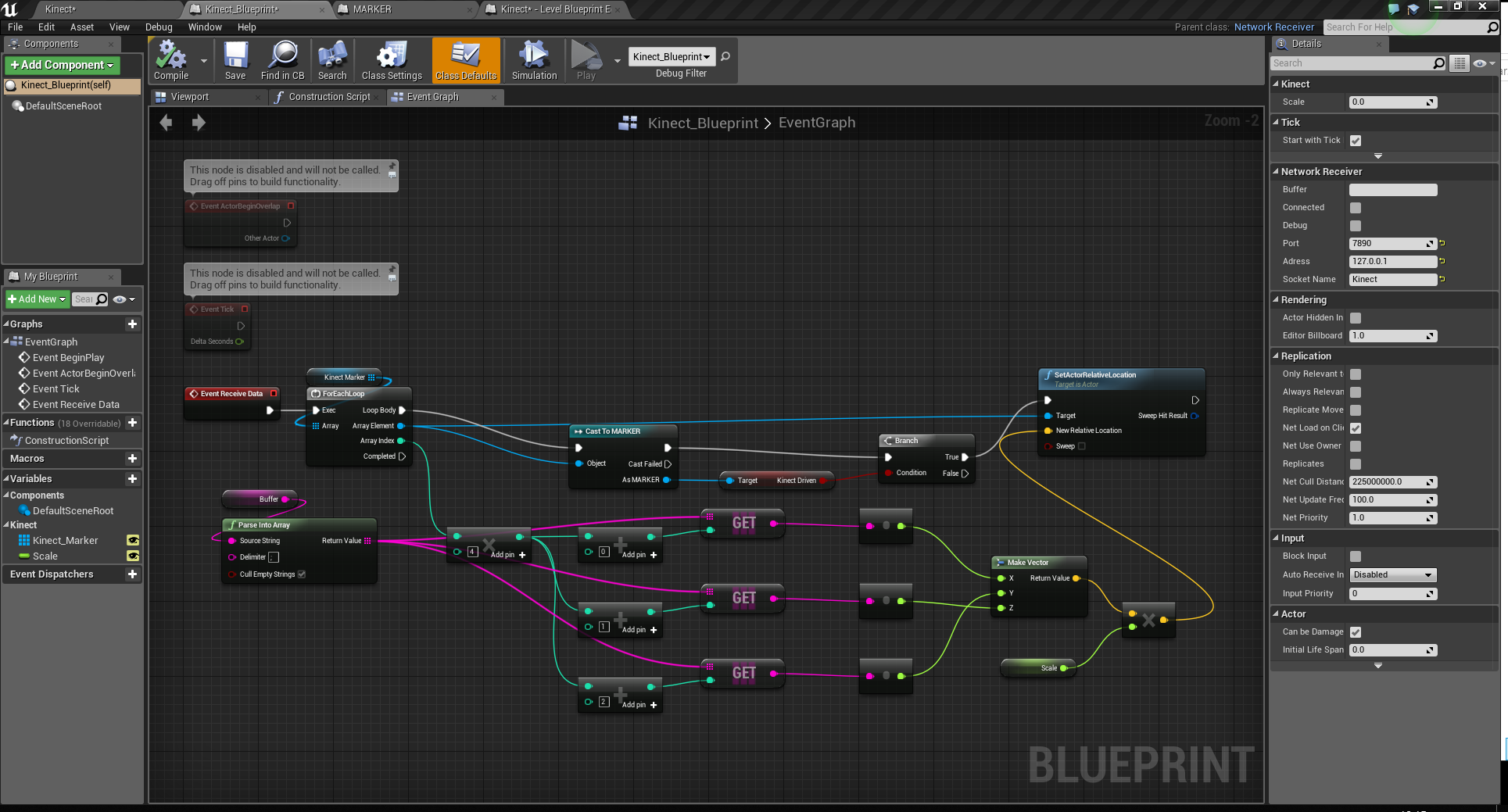Enable the Connected checkbox
Viewport: 1508px width, 812px height.
[x=1356, y=208]
